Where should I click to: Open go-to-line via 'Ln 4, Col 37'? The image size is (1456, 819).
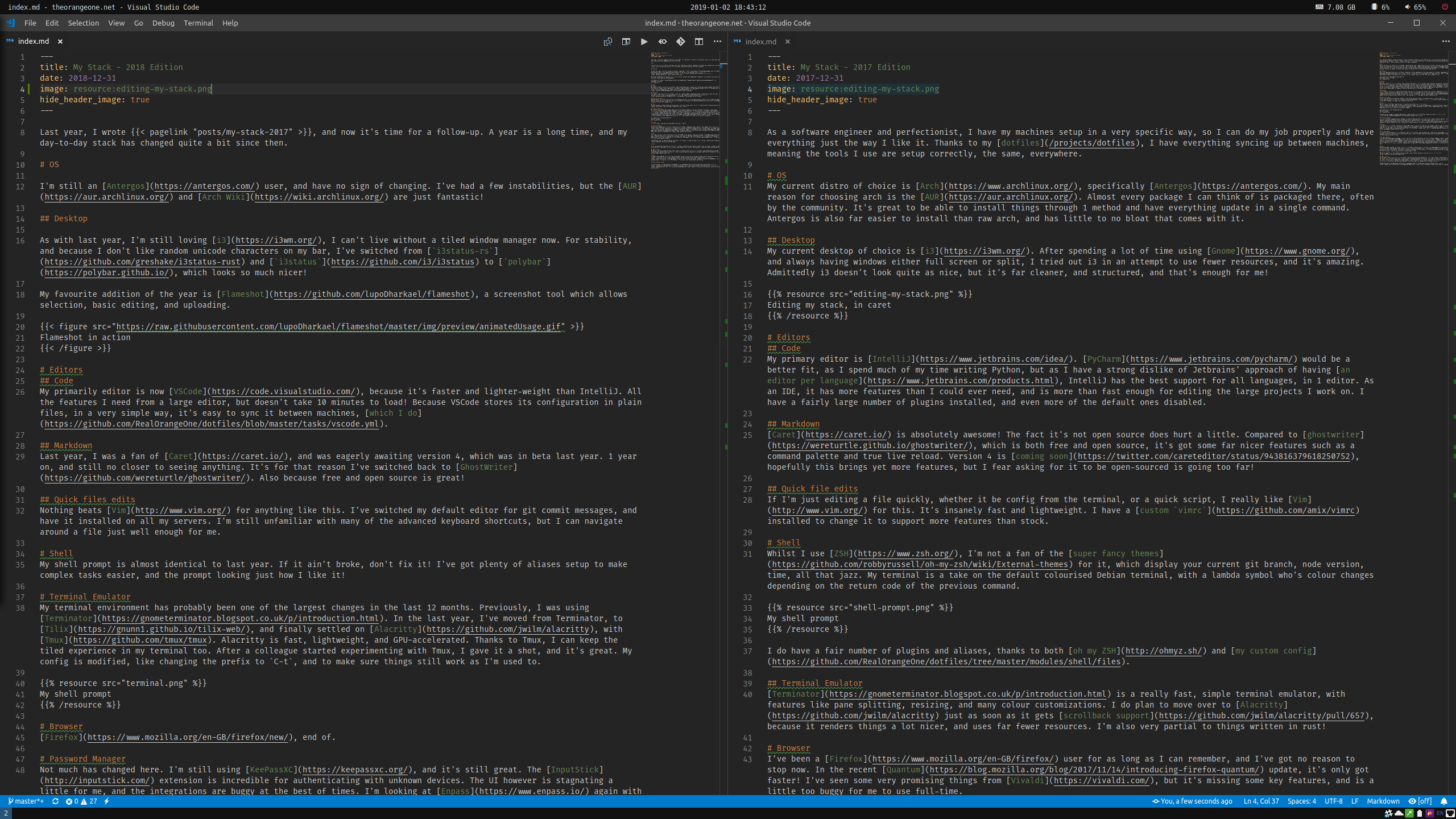1261,801
